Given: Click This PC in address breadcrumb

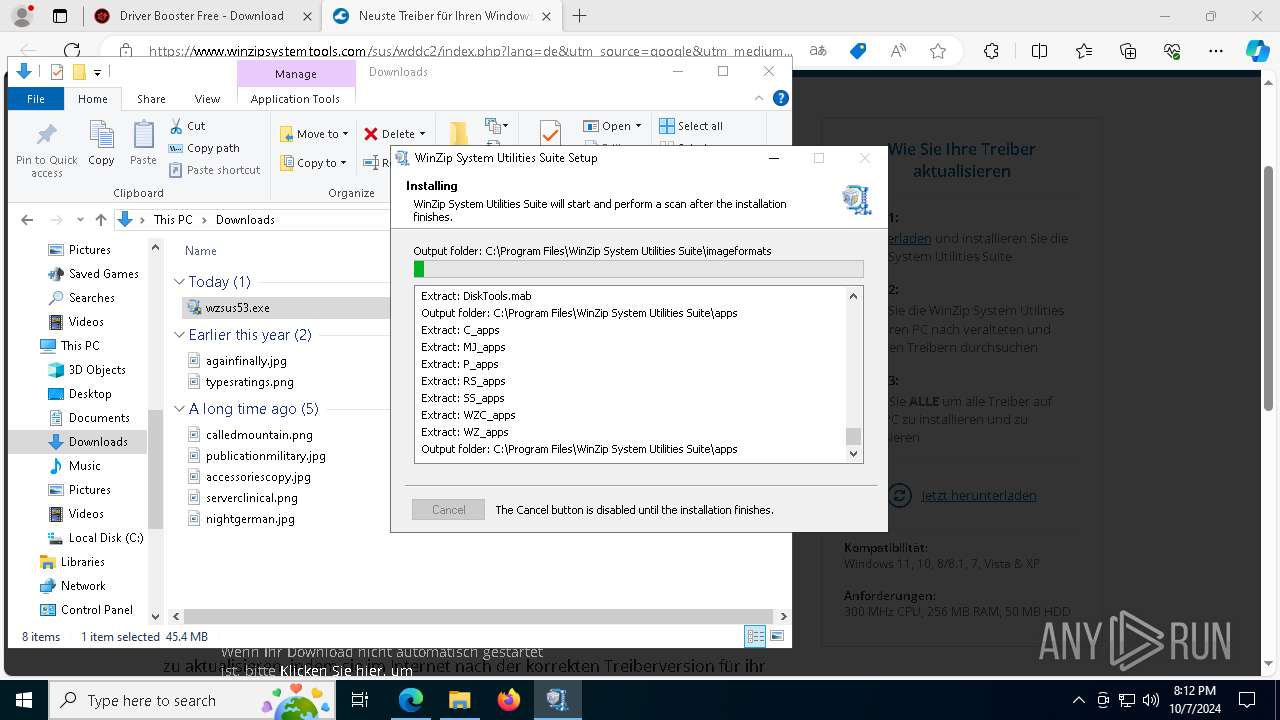Looking at the screenshot, I should click(173, 220).
